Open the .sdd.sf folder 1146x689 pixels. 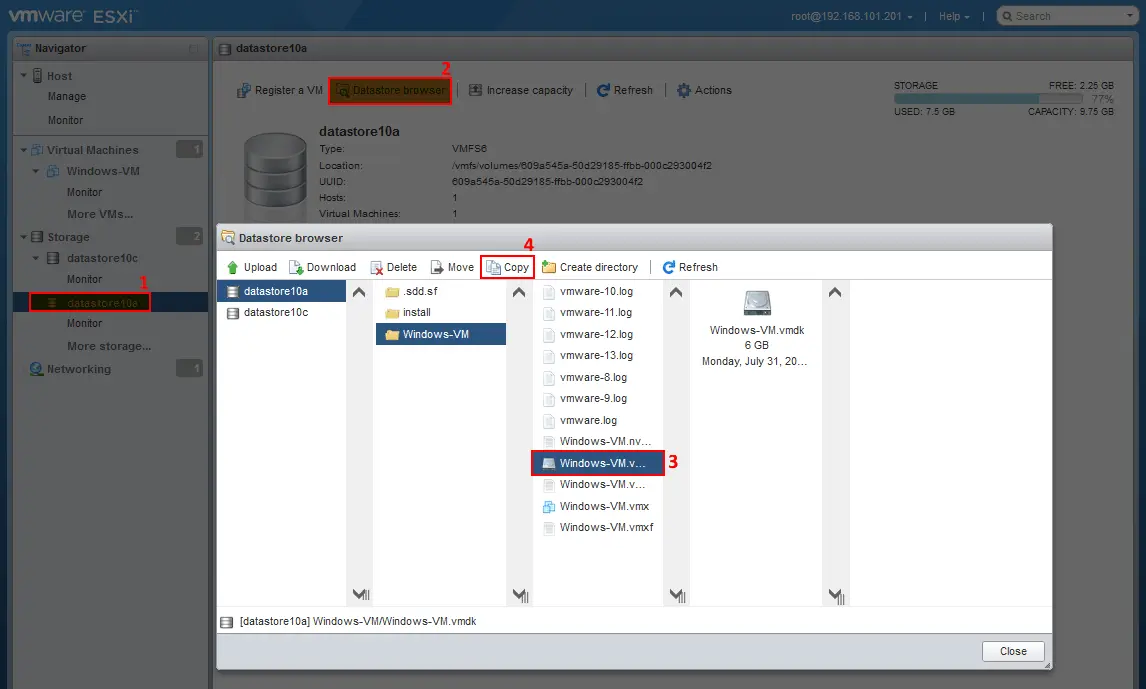coord(441,291)
